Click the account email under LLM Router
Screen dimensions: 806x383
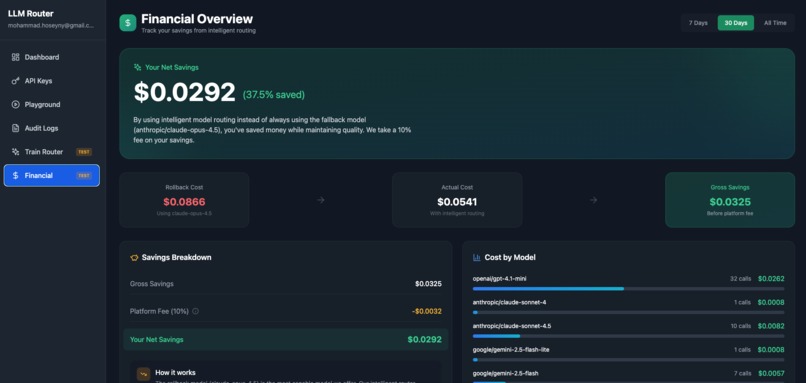[51, 25]
